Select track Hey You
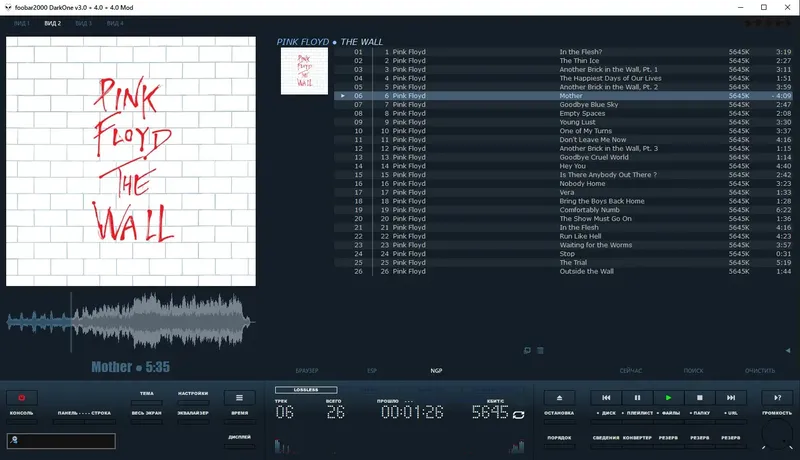The image size is (800, 460). [x=563, y=166]
